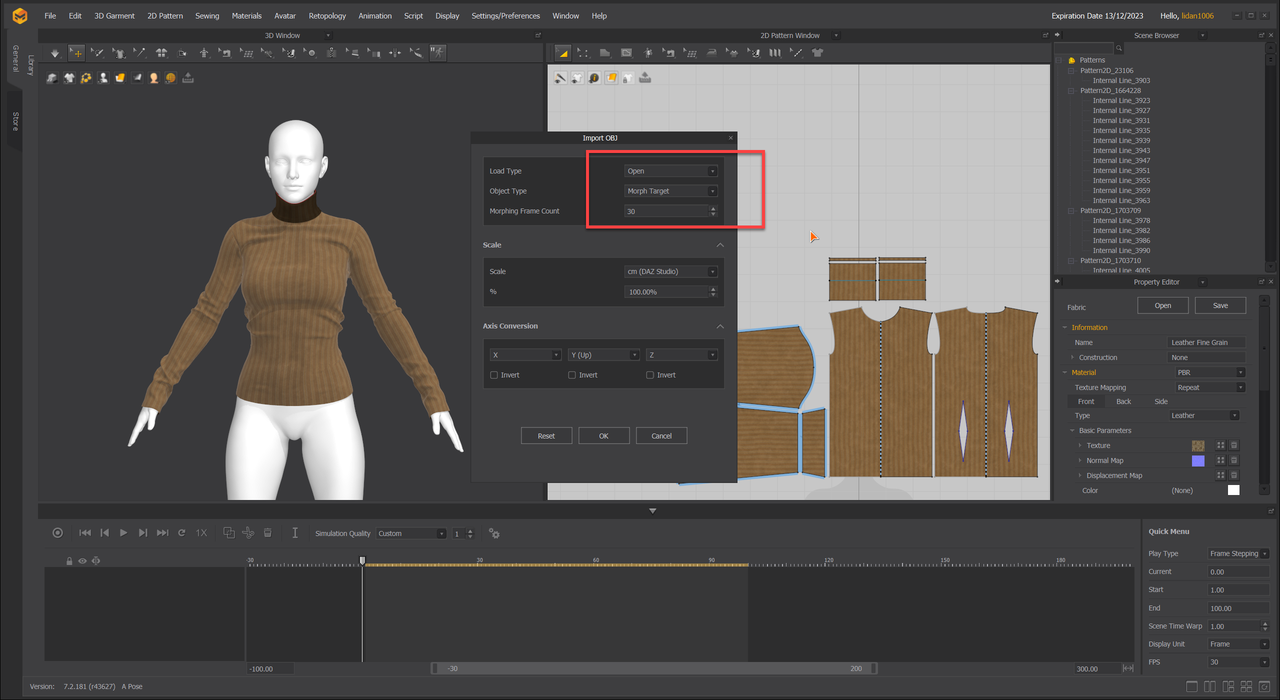Collapse the Axis Conversion section
The width and height of the screenshot is (1280, 700).
click(x=720, y=326)
